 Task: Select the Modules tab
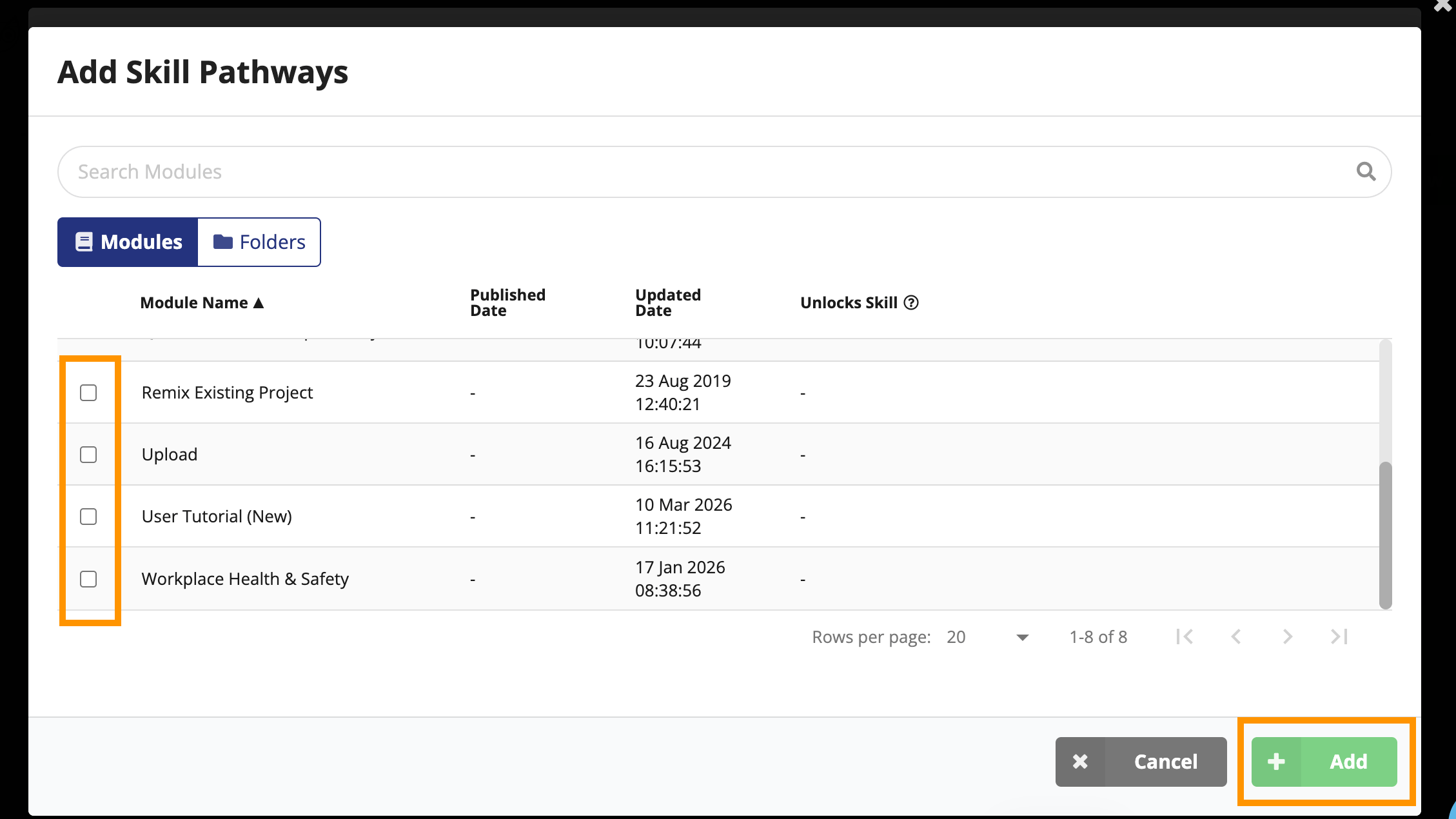pos(128,242)
